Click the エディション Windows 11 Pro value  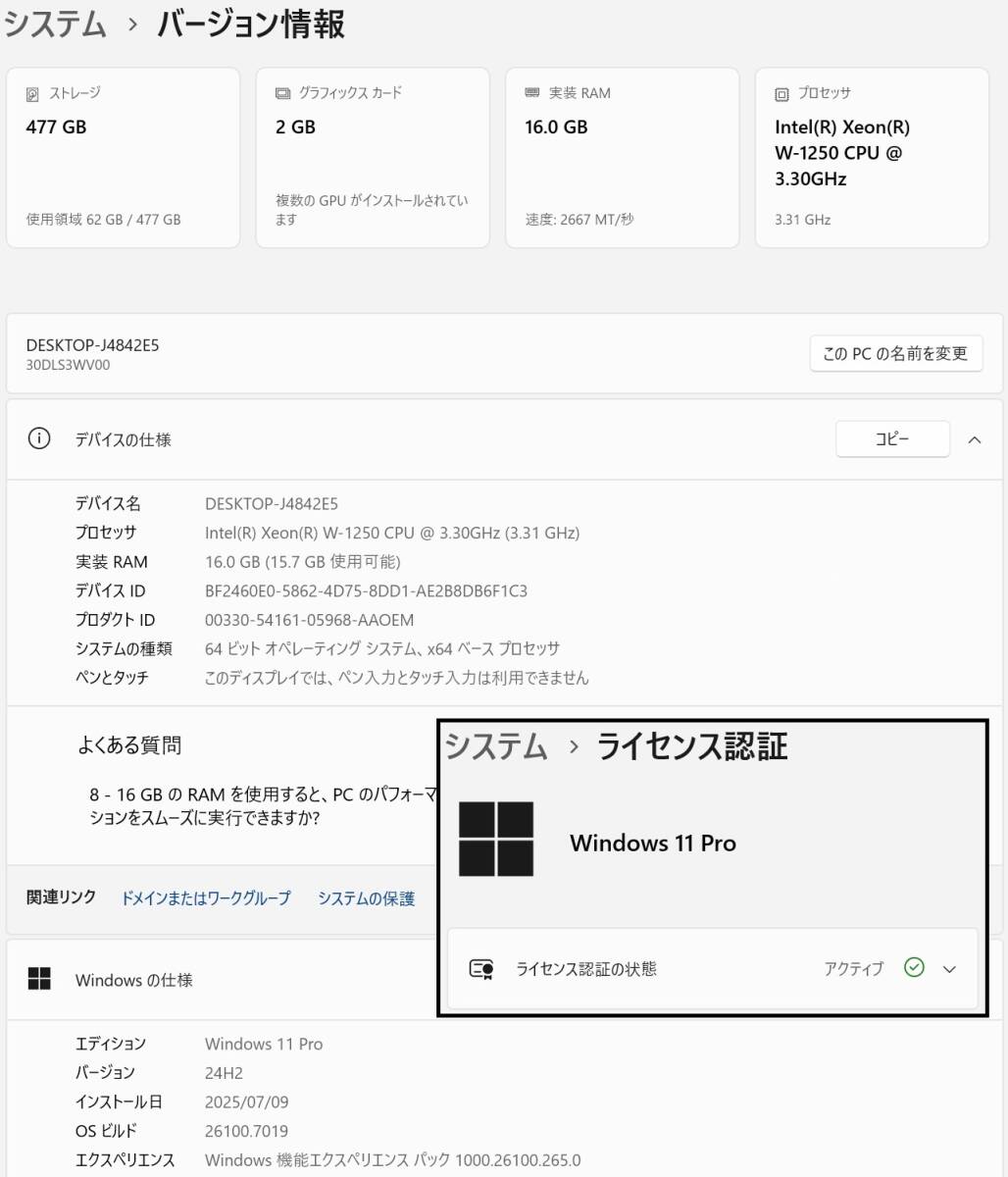[264, 1044]
